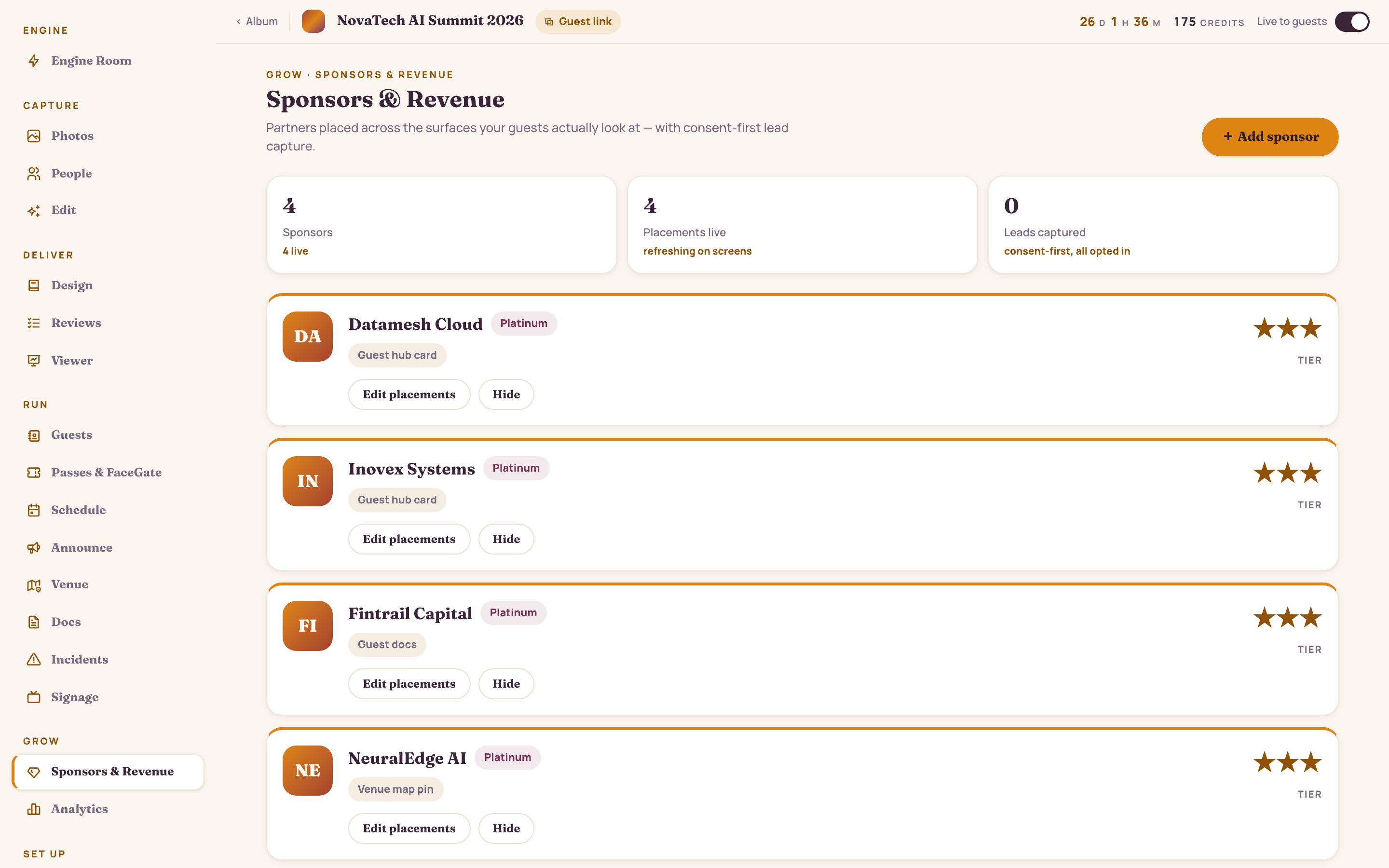Click the Announce megaphone icon

34,548
